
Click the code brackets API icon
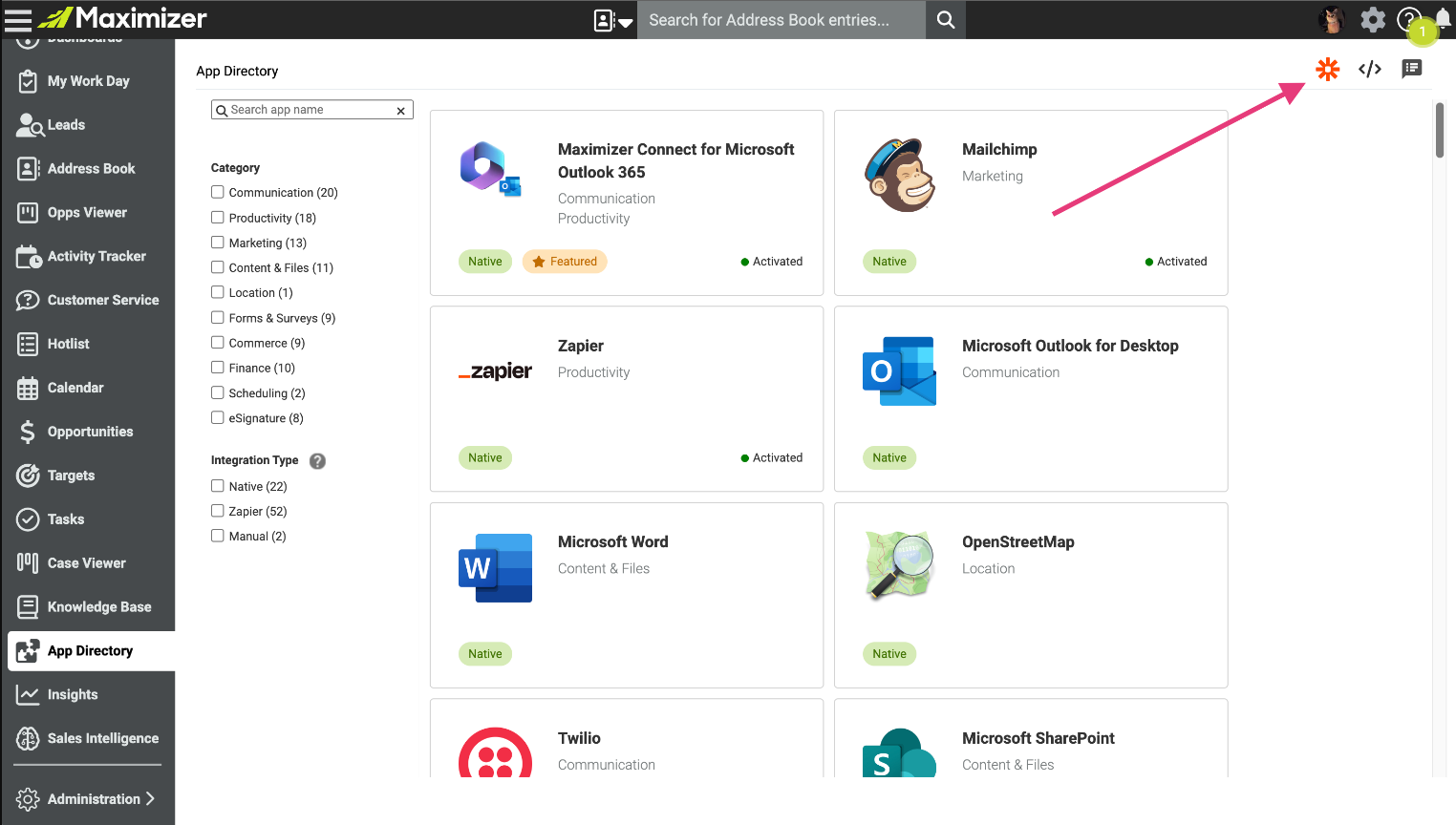1370,69
